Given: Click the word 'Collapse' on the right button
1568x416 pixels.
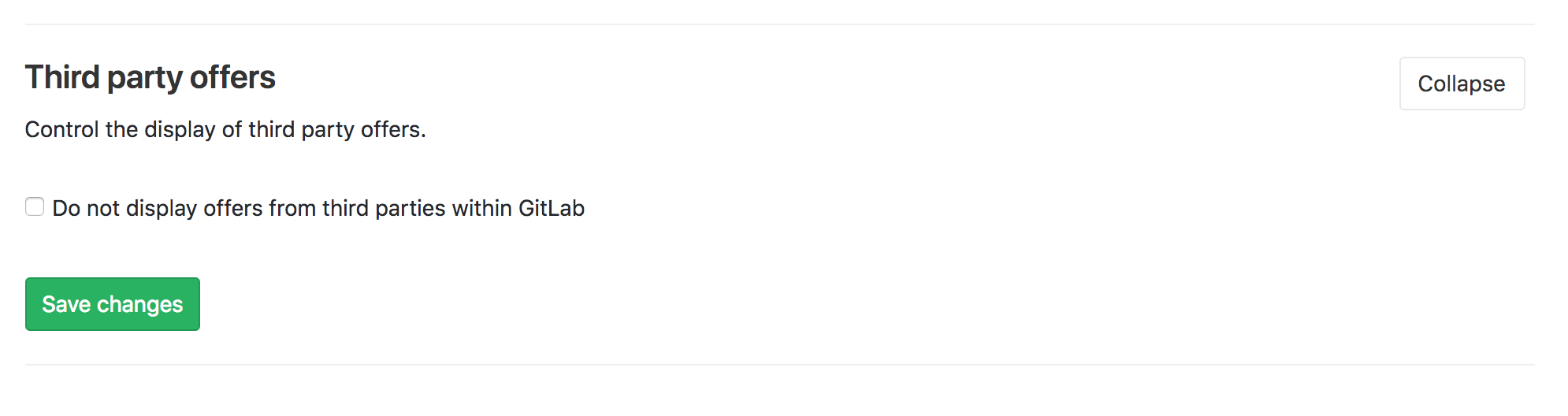Looking at the screenshot, I should 1462,84.
